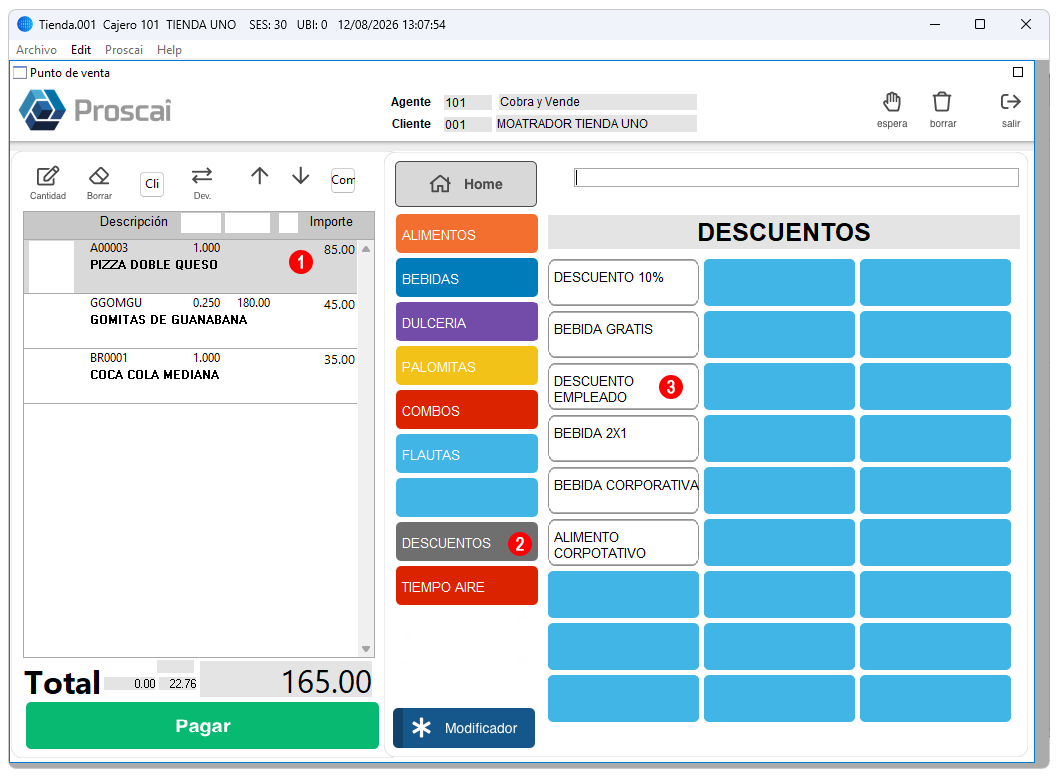Image resolution: width=1058 pixels, height=776 pixels.
Task: Put sale on hold with espera icon
Action: coord(892,103)
